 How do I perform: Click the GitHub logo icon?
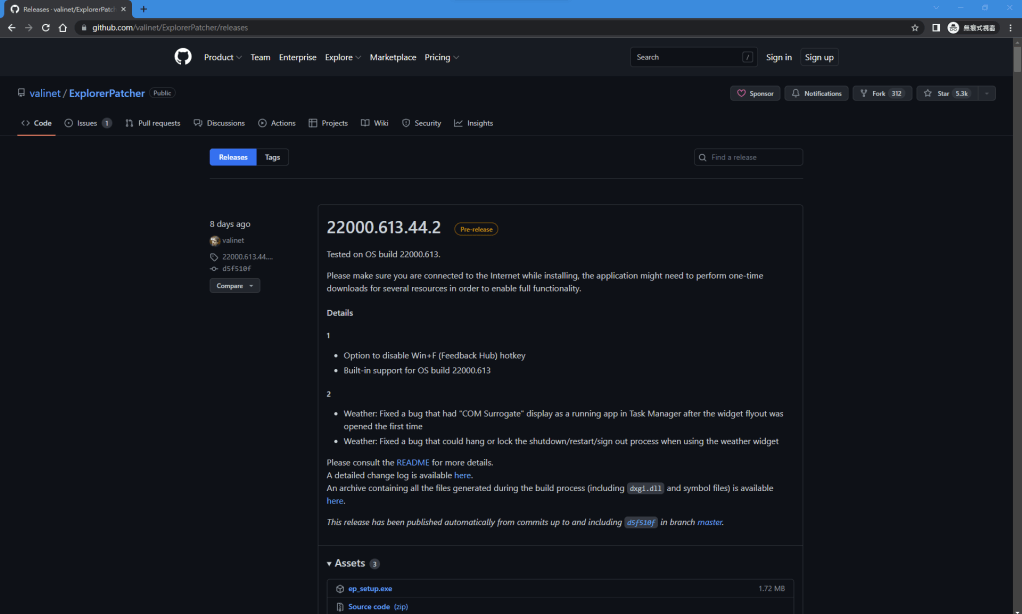coord(183,57)
